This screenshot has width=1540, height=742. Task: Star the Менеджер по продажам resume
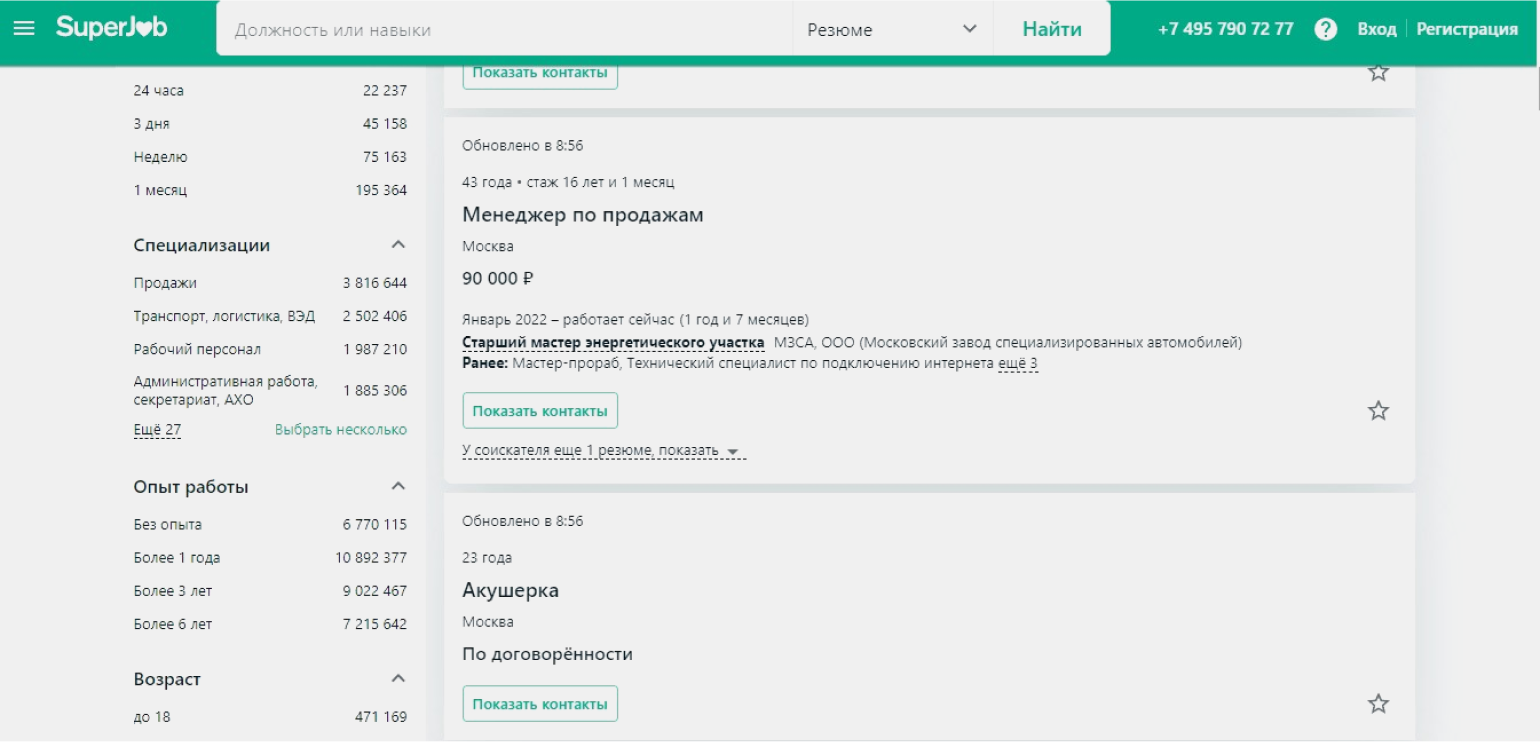[x=1378, y=411]
